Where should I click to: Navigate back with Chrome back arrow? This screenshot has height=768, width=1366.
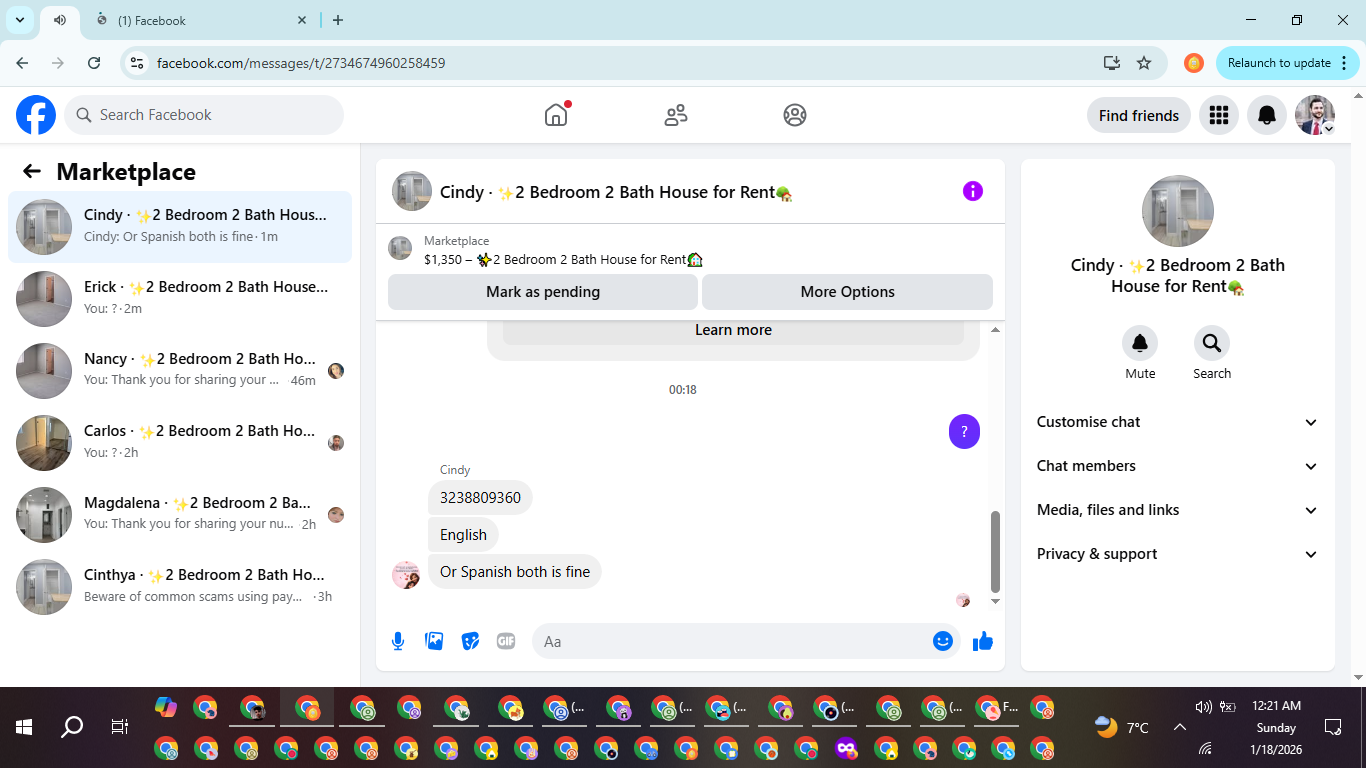point(22,63)
